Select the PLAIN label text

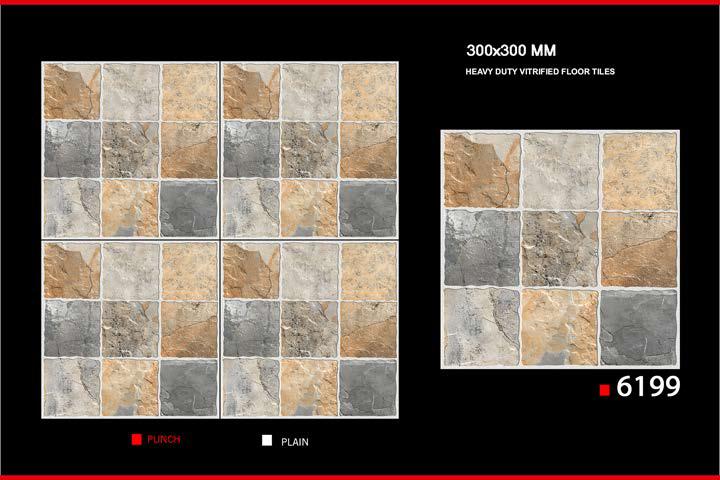click(x=295, y=442)
